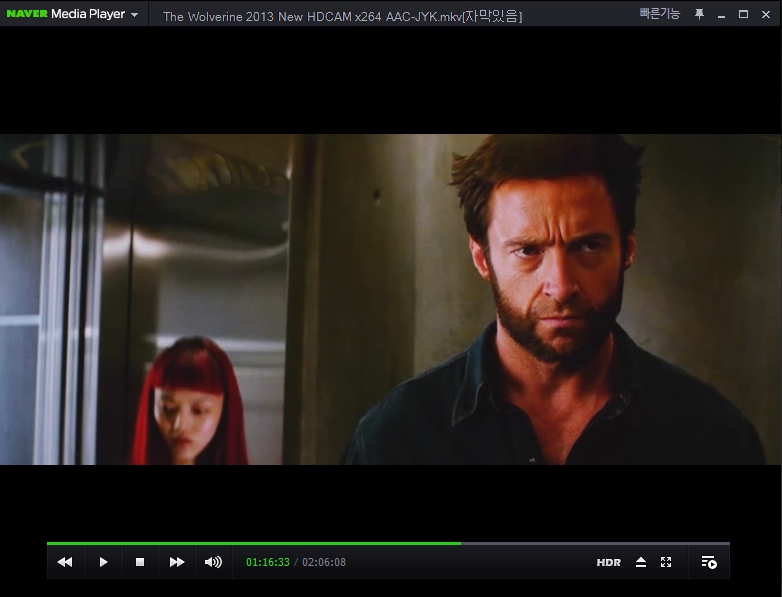The image size is (782, 597).
Task: Click the rewind button
Action: [65, 562]
